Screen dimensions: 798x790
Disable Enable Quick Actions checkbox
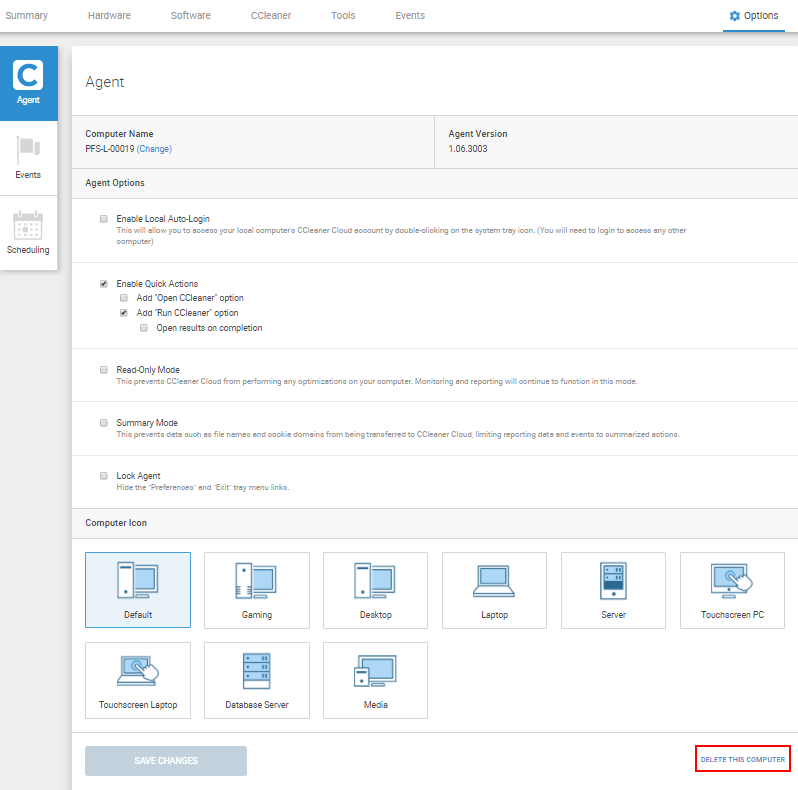tap(104, 284)
